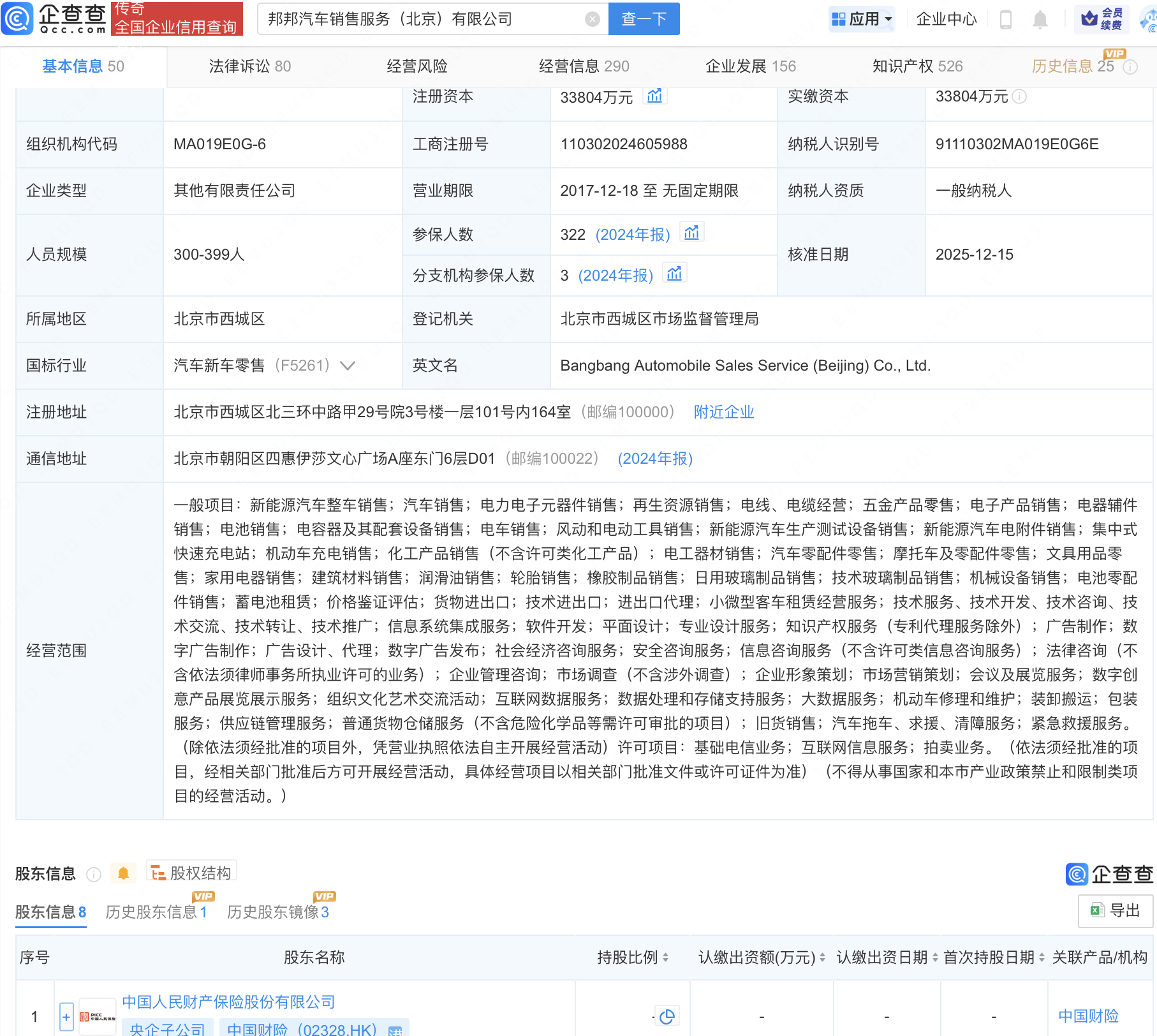The image size is (1157, 1036).
Task: Click chart icon beside branch insured count
Action: pos(674,274)
